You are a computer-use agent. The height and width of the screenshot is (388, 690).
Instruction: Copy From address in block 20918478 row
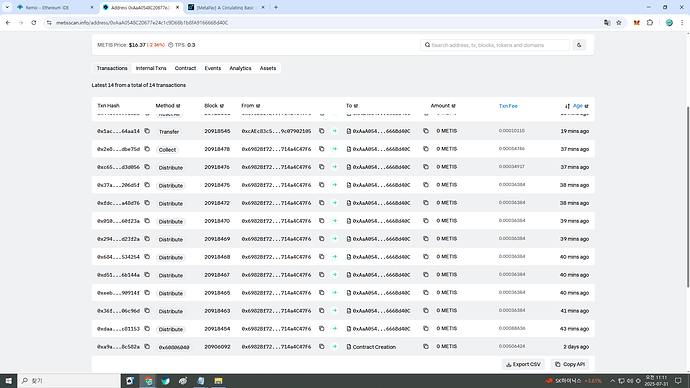click(x=322, y=149)
